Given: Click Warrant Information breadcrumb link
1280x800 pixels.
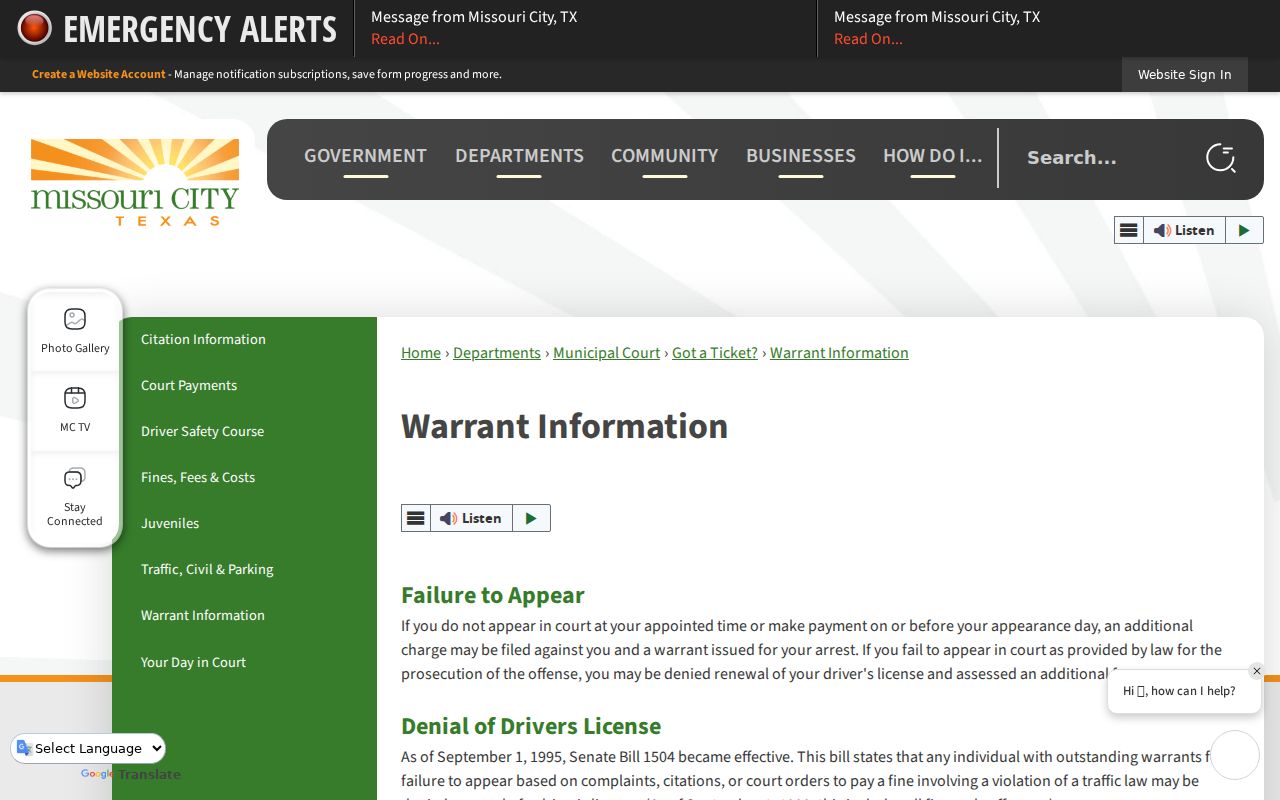Looking at the screenshot, I should coord(839,353).
